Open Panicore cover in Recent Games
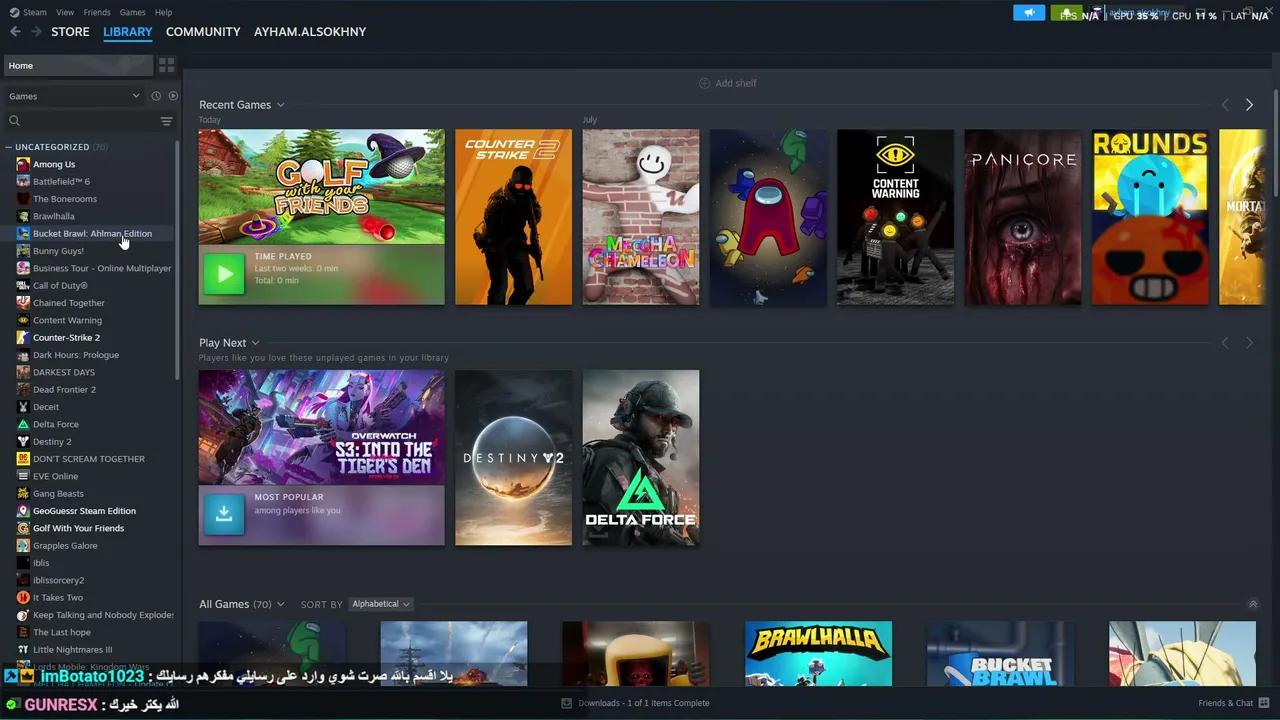Image resolution: width=1280 pixels, height=720 pixels. 1023,217
